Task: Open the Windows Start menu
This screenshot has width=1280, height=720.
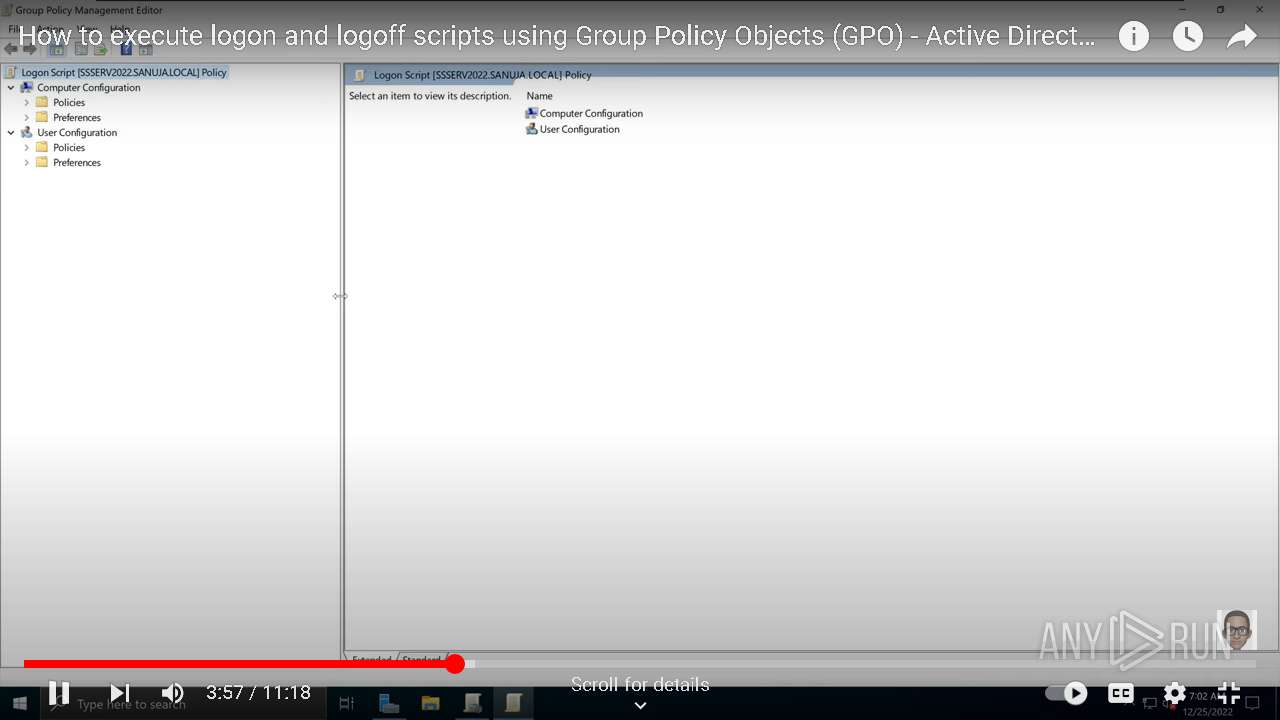Action: pos(20,704)
